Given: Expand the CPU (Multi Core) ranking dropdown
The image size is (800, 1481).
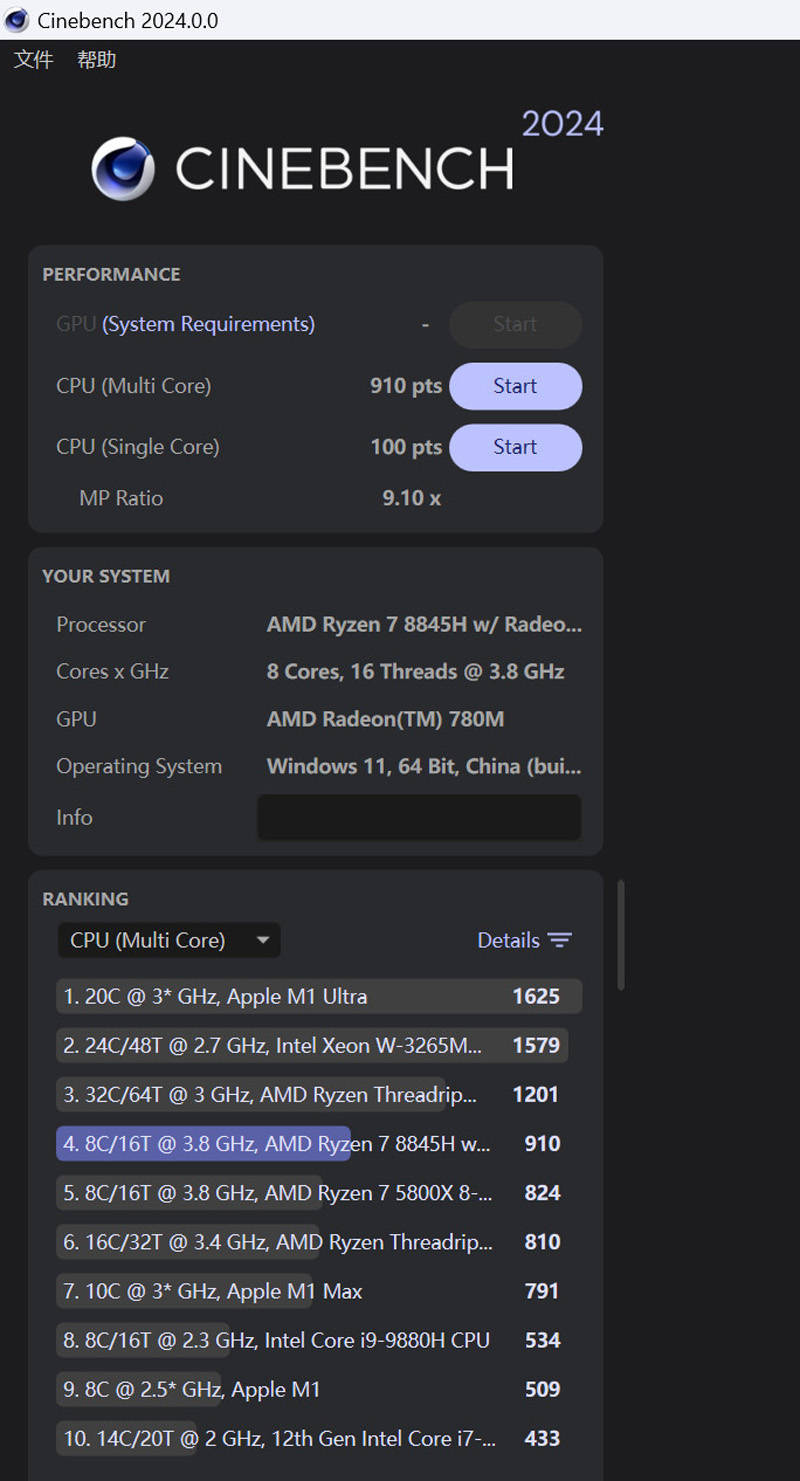Looking at the screenshot, I should (x=169, y=940).
